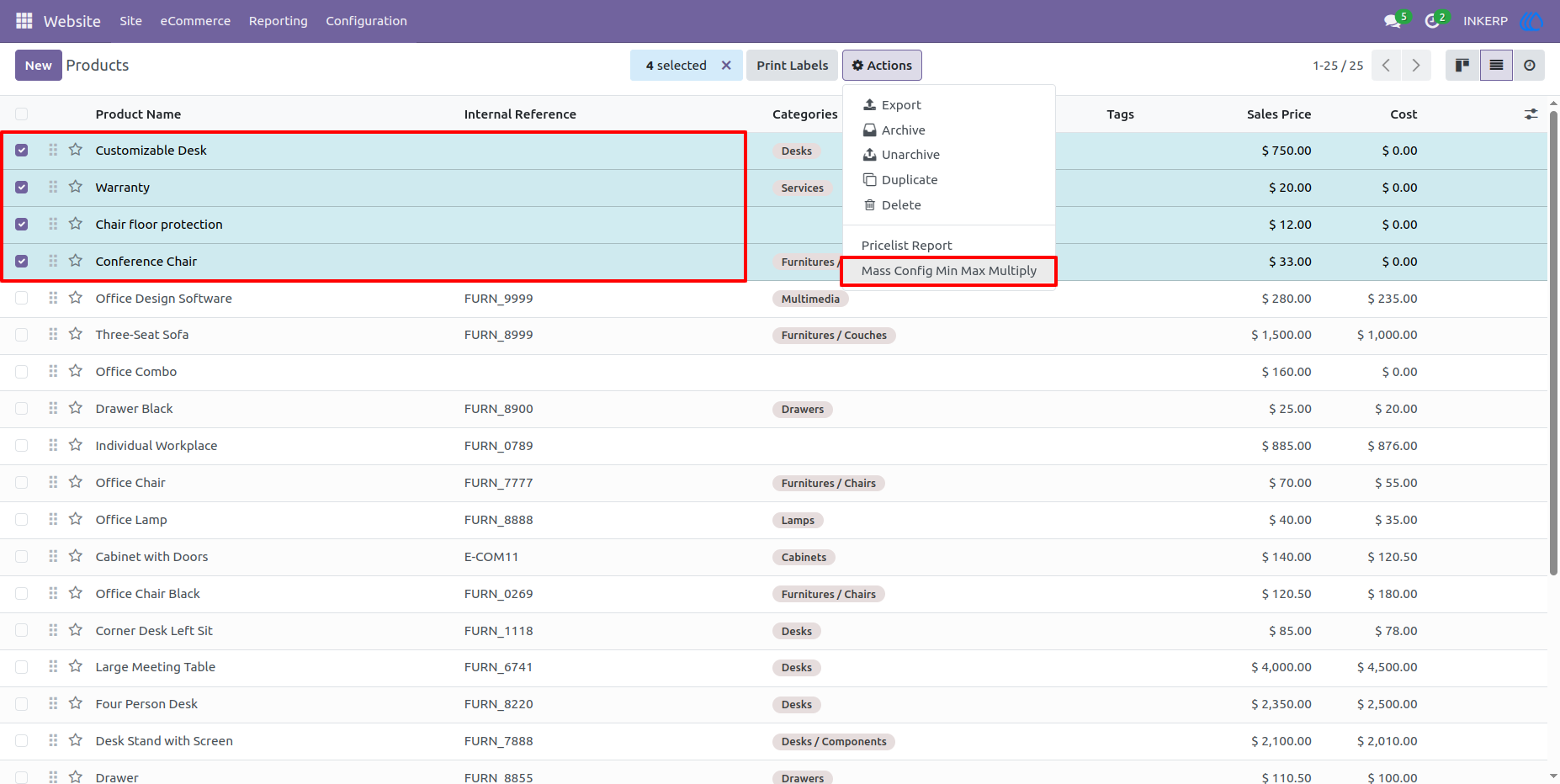This screenshot has height=784, width=1560.
Task: Favorite the Drawer Black star
Action: coord(76,408)
